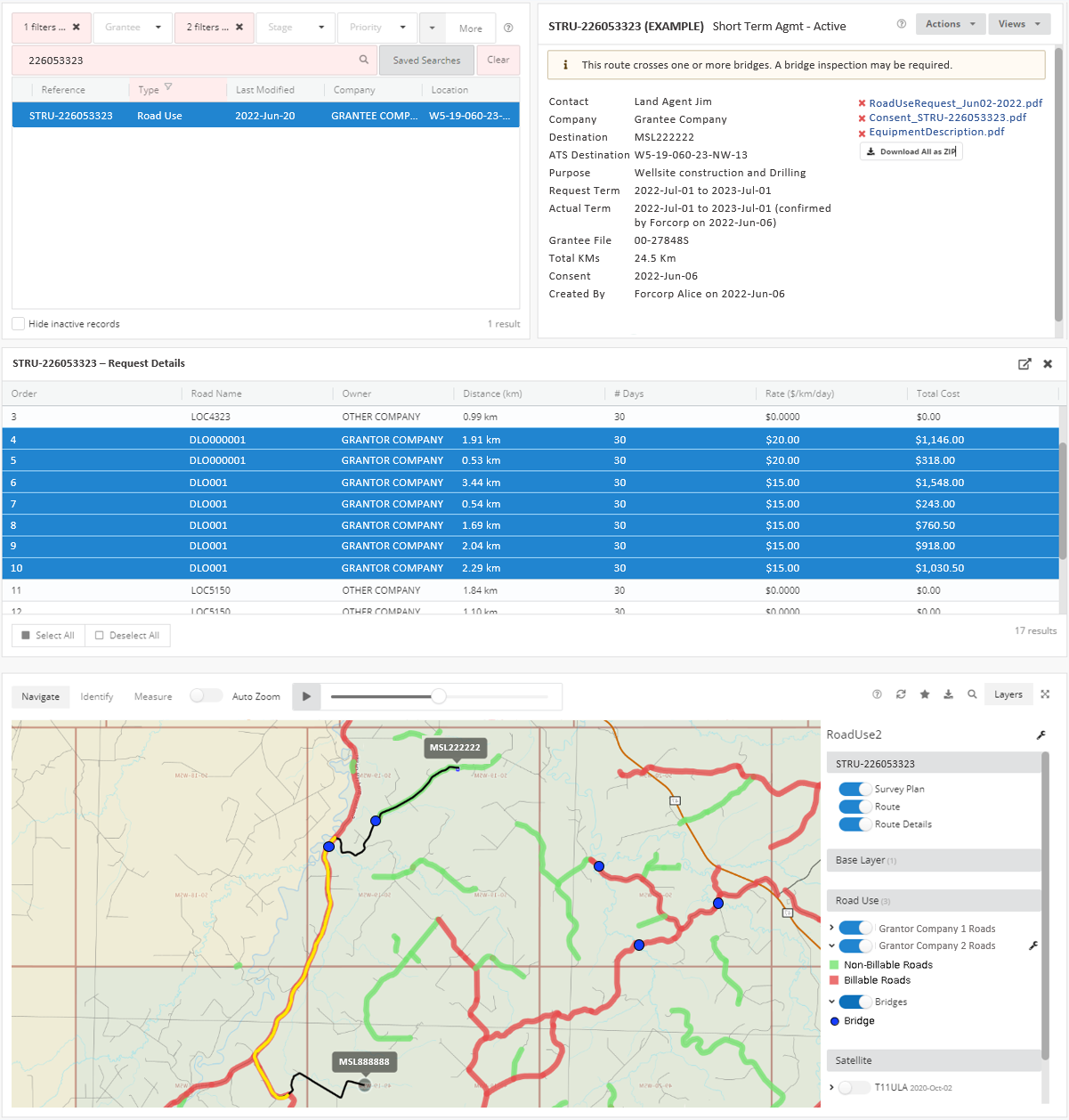The height and width of the screenshot is (1120, 1069).
Task: Check Hide inactive records
Action: tap(19, 324)
